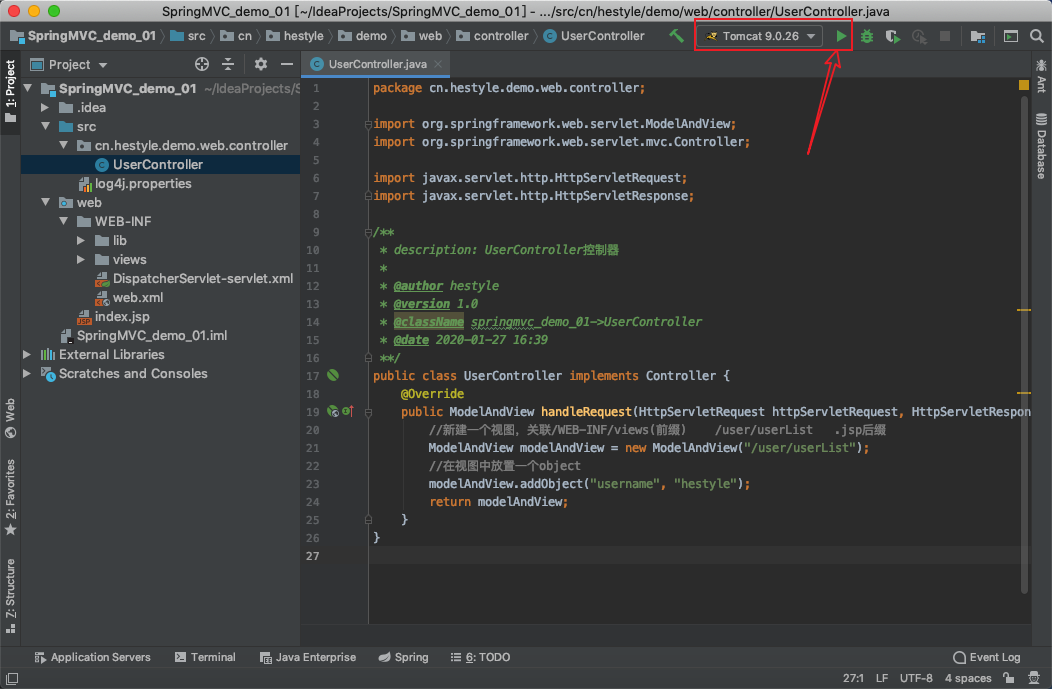
Task: Close the UserController.java tab
Action: click(438, 64)
